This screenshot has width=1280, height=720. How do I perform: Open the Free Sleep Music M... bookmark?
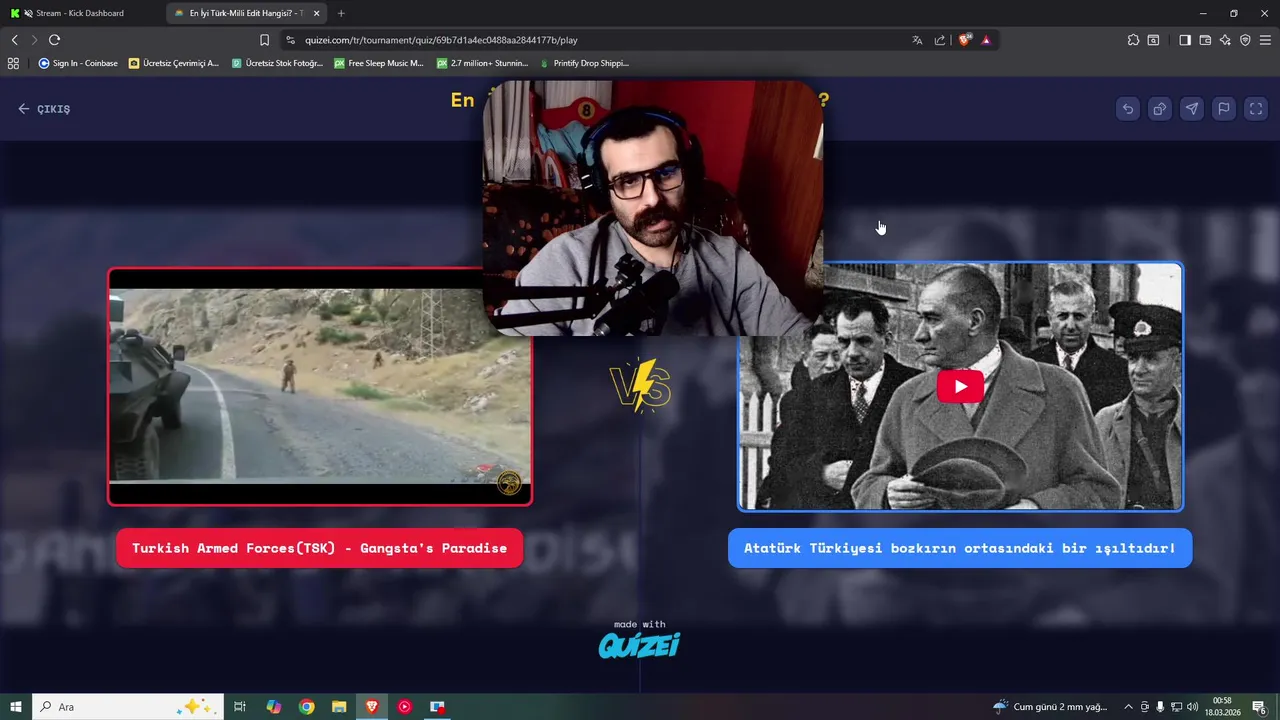[x=379, y=63]
